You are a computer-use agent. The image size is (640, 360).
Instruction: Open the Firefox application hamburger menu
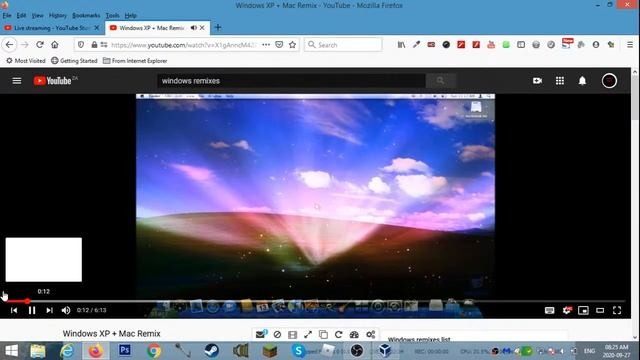click(x=630, y=44)
